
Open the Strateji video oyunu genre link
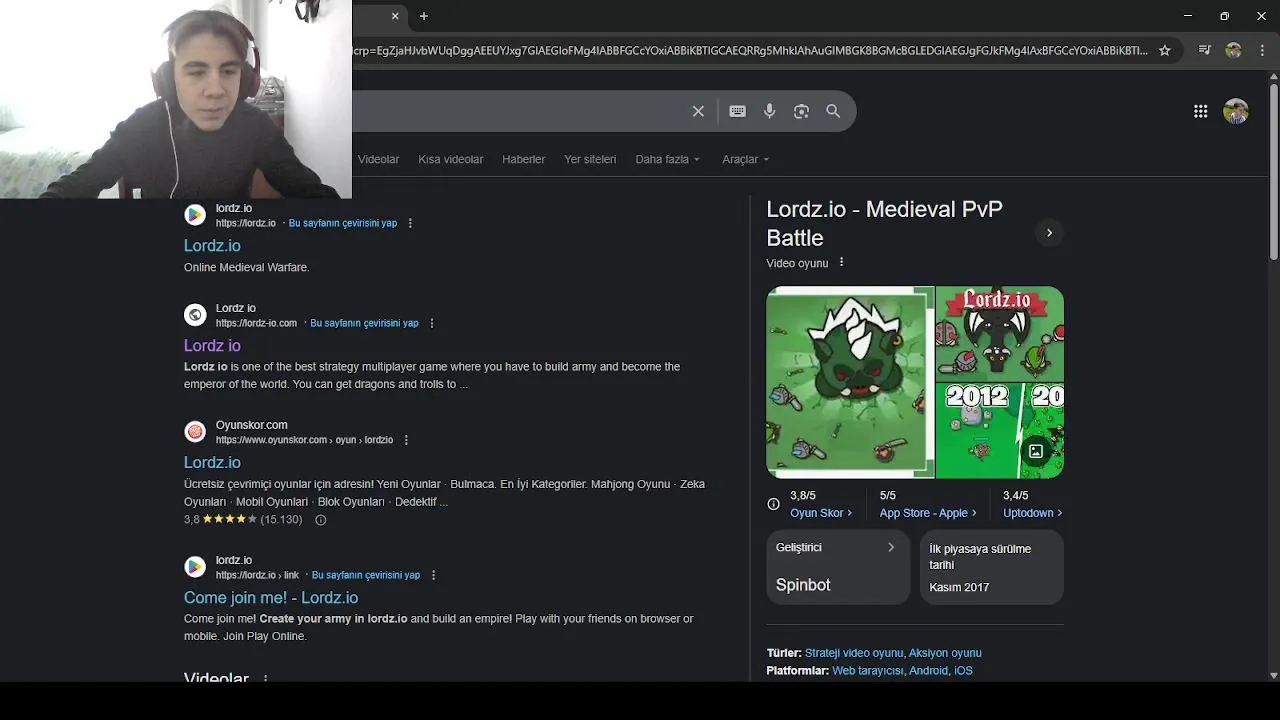click(x=854, y=653)
